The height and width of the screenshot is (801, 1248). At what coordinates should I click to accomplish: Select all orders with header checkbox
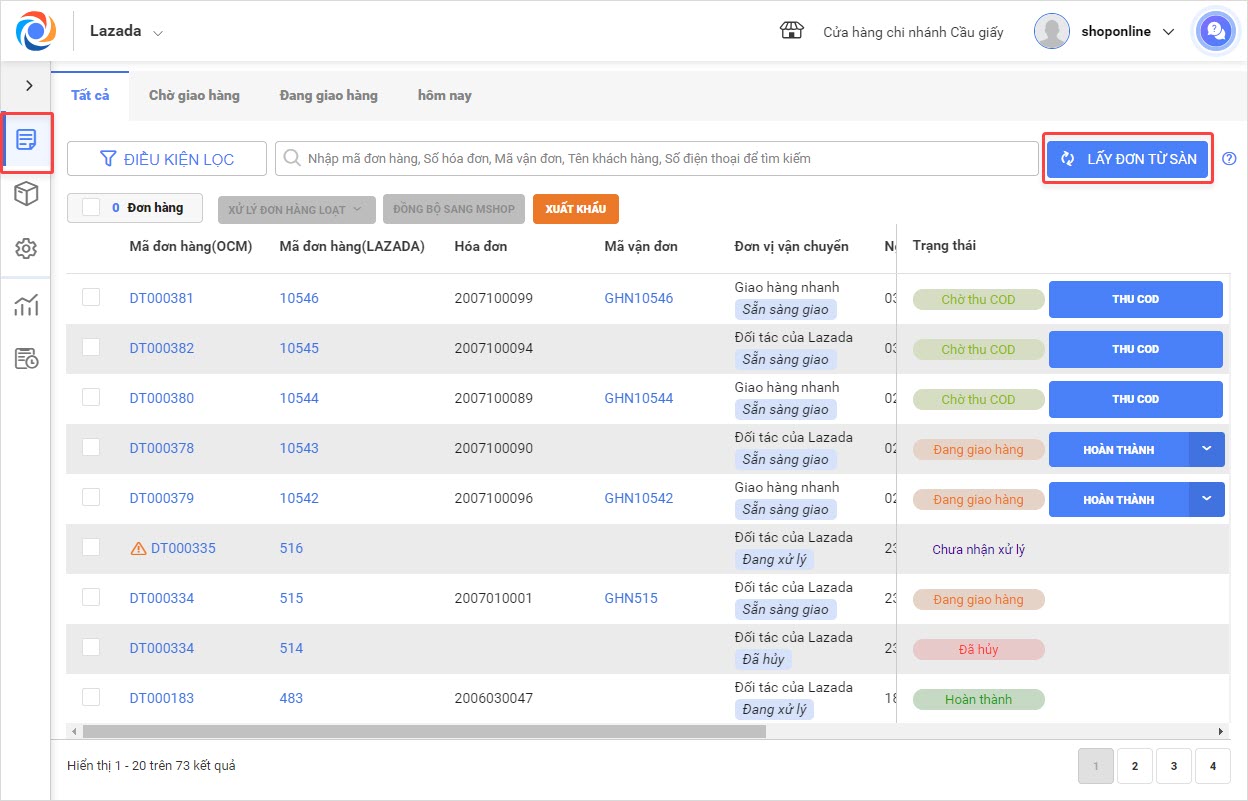[91, 207]
